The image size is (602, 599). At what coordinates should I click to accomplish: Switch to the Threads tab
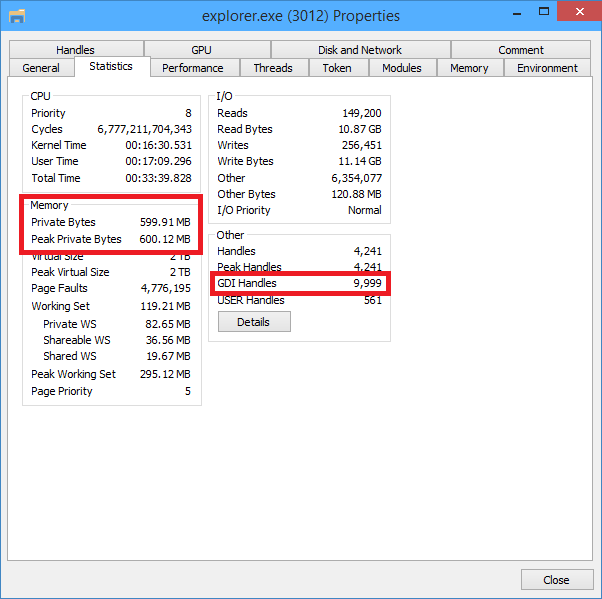pos(274,68)
